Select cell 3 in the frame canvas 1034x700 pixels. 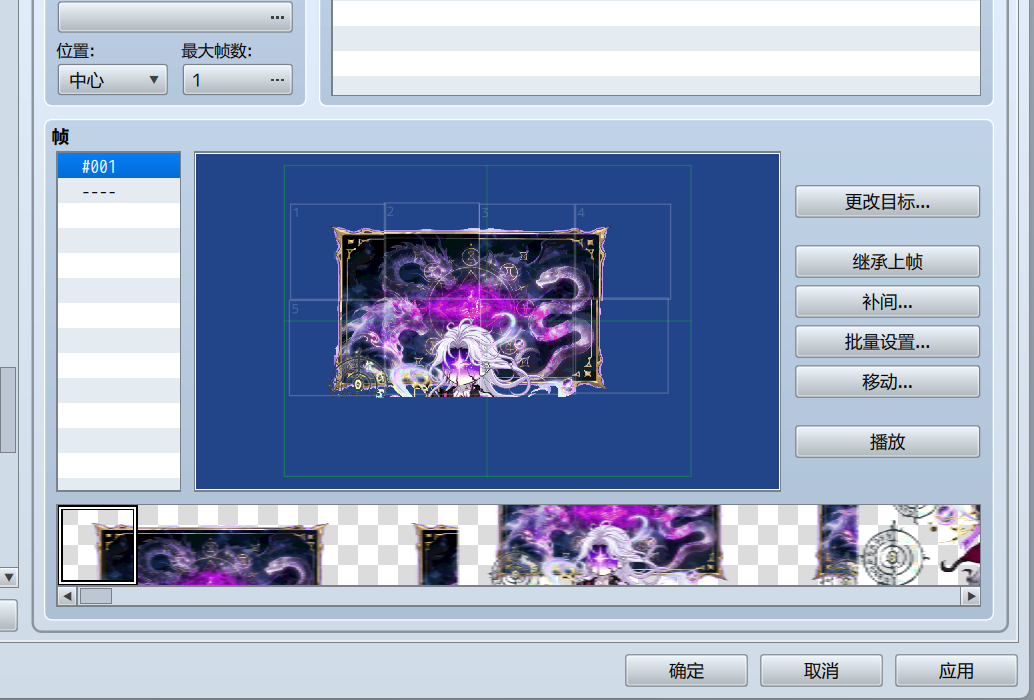click(527, 252)
